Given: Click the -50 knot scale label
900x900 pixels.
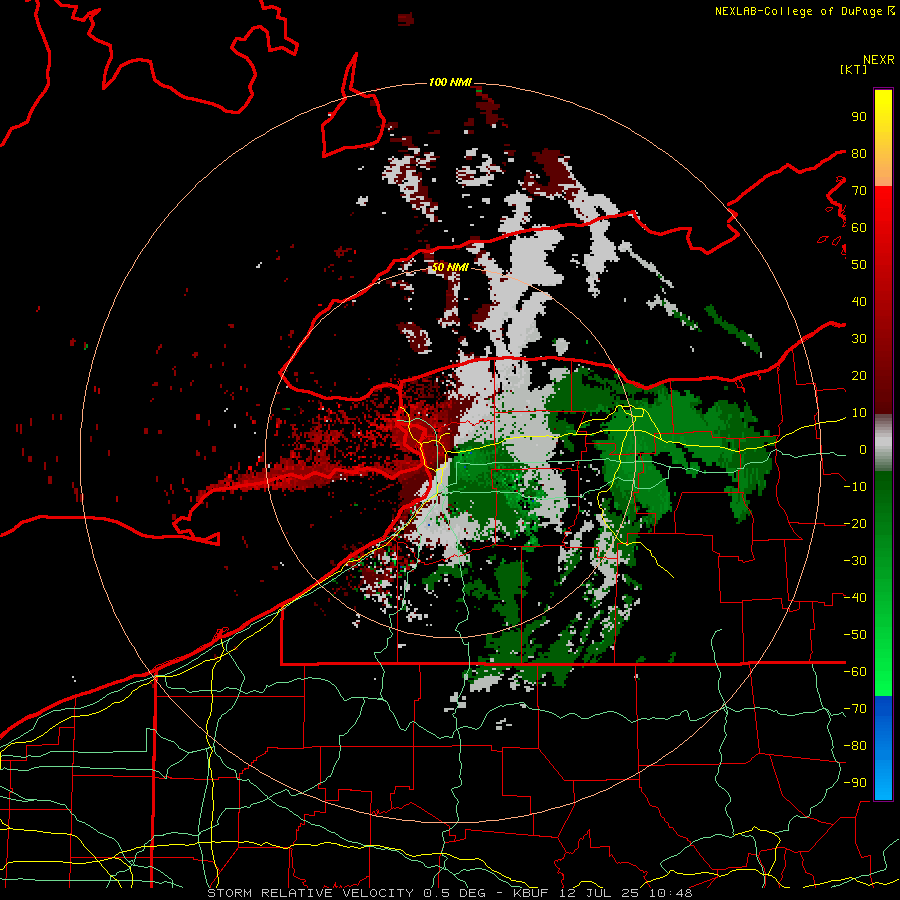Looking at the screenshot, I should pos(855,635).
